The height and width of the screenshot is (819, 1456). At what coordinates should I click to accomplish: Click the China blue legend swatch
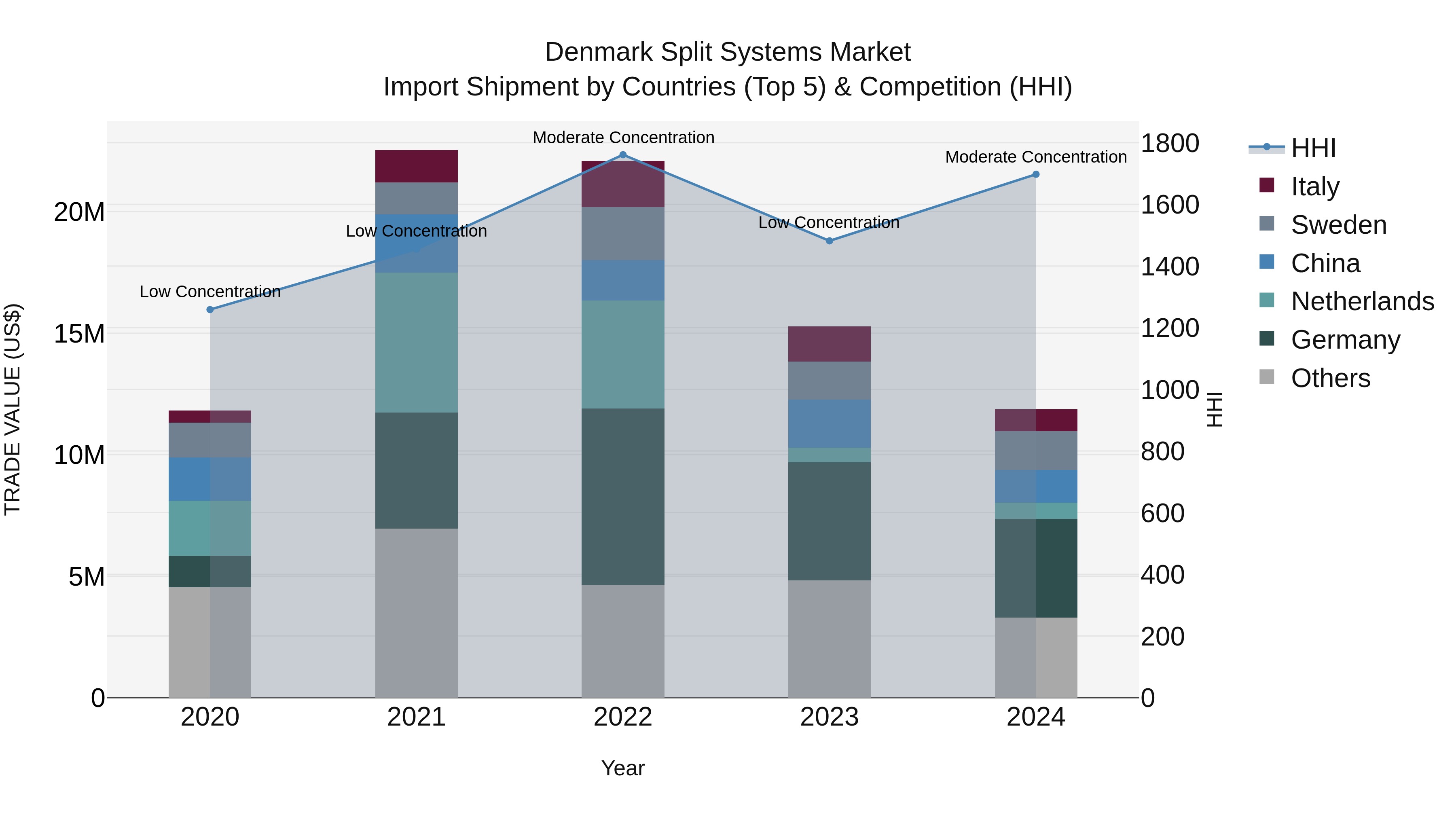1267,262
